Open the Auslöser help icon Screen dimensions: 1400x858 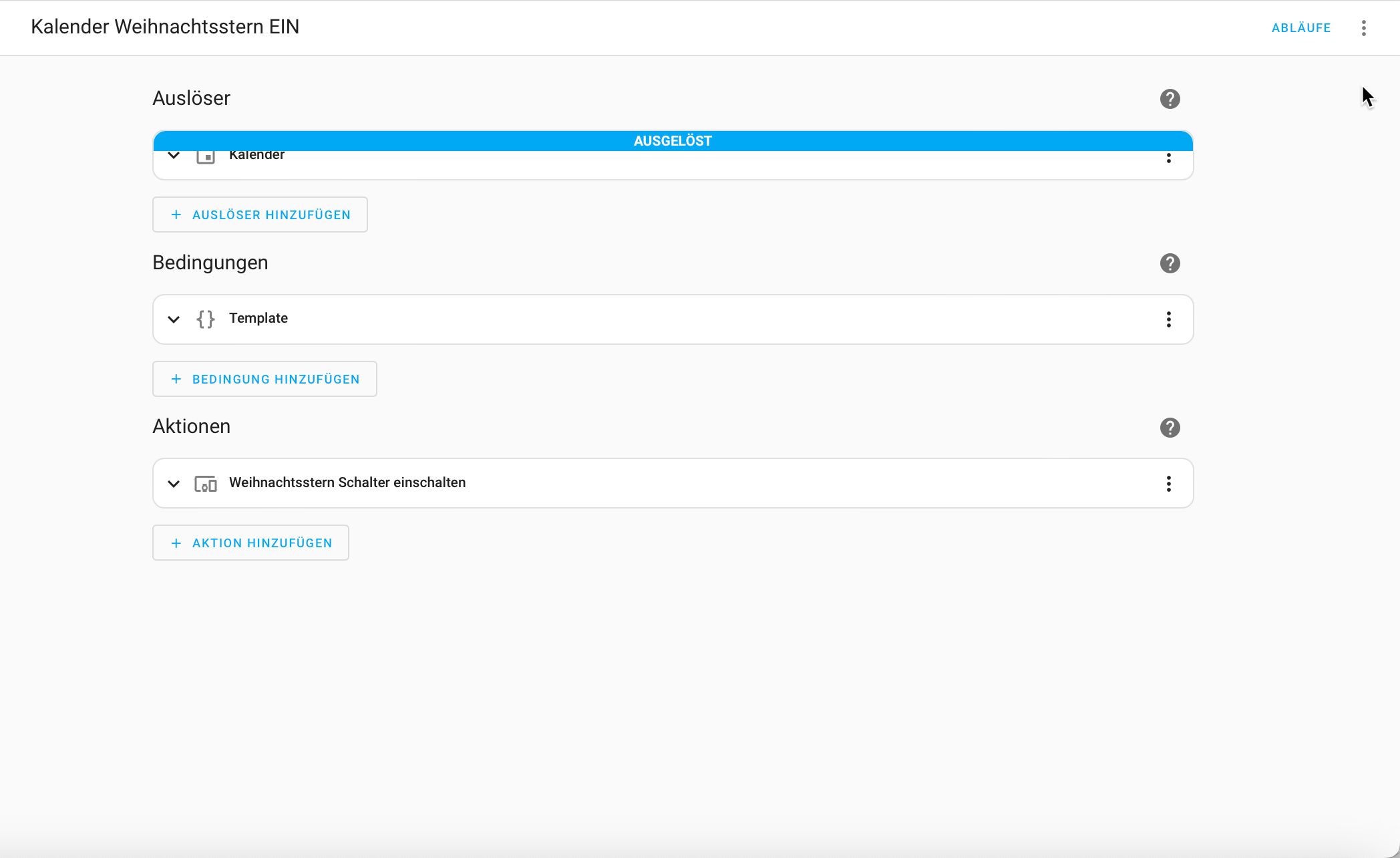[1170, 99]
